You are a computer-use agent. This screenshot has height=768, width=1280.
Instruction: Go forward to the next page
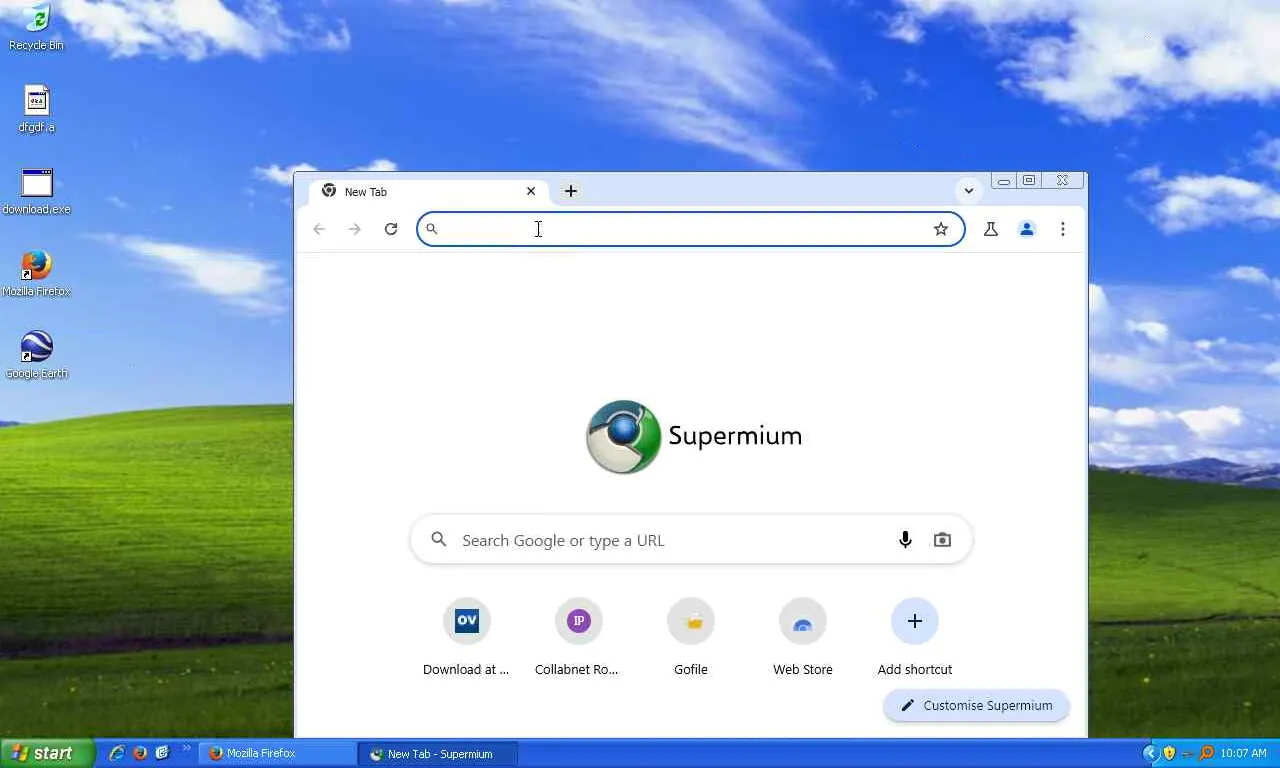tap(355, 229)
